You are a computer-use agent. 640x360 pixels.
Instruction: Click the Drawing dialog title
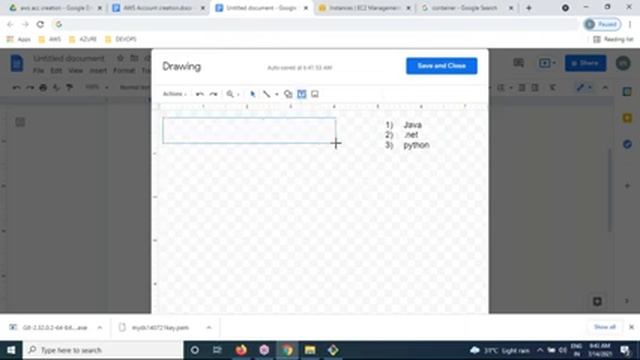click(182, 67)
